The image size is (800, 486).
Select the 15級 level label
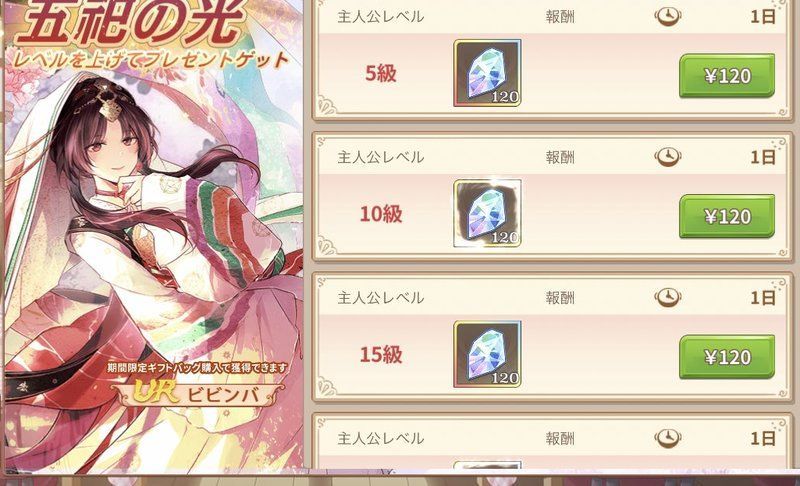(x=381, y=354)
